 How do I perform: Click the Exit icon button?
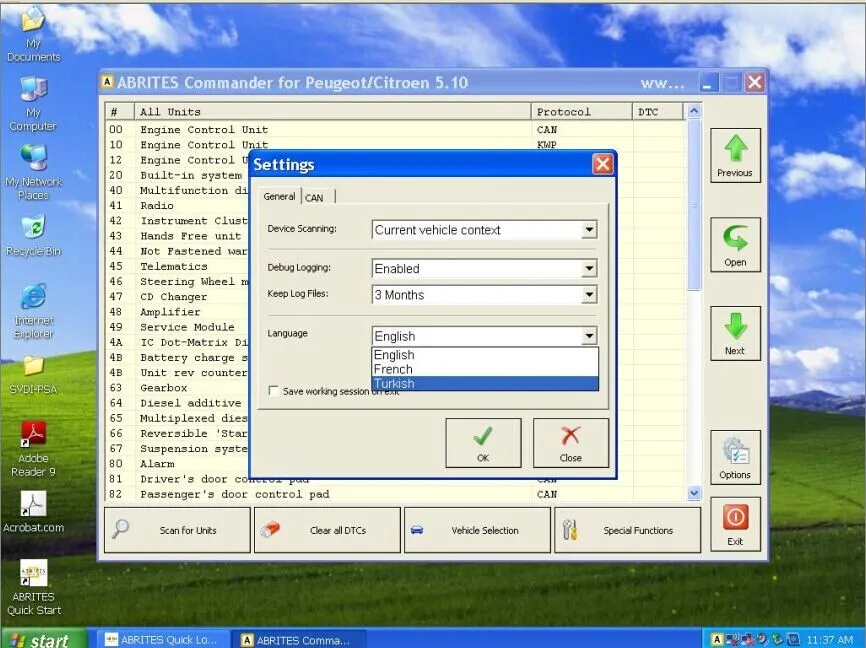(735, 523)
